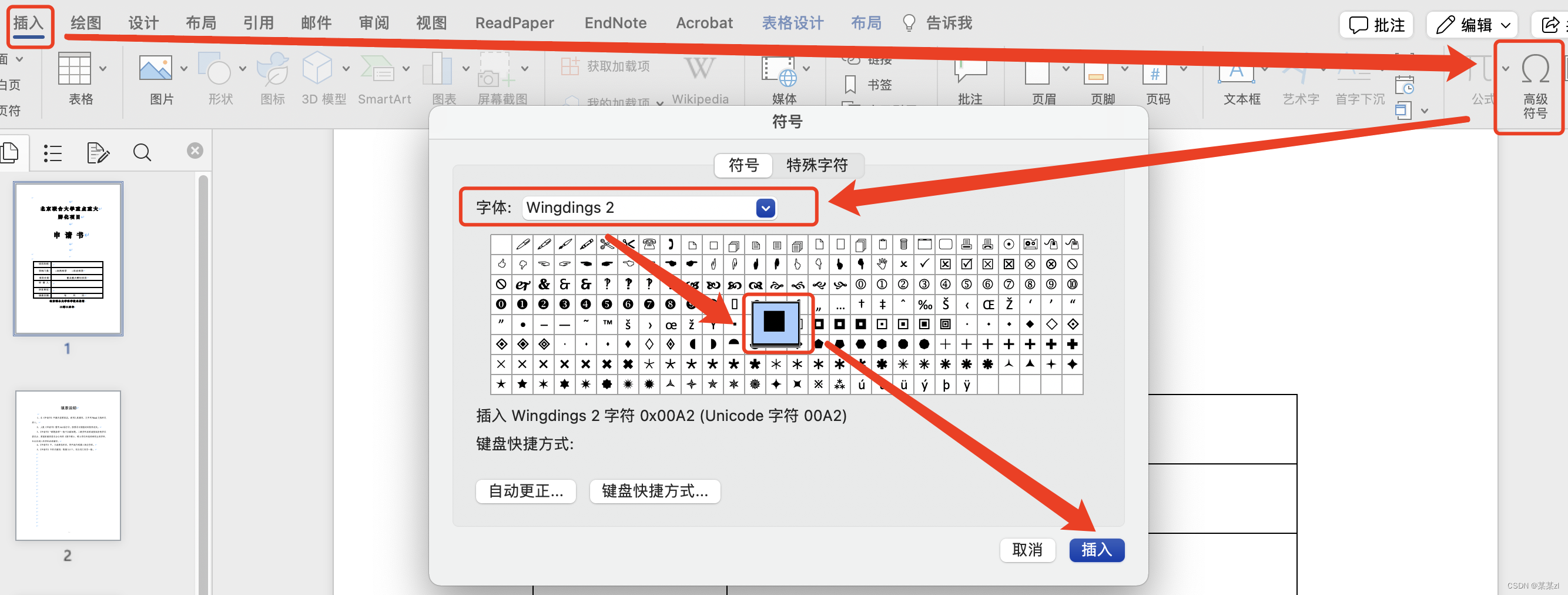Click the 批注 comments button at top right
The width and height of the screenshot is (1568, 595).
point(1377,25)
